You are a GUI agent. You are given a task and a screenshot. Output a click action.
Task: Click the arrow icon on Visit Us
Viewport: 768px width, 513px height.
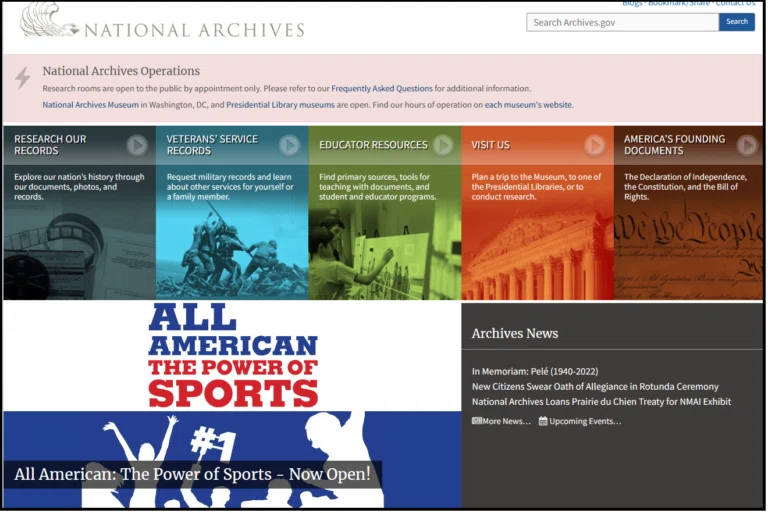595,146
